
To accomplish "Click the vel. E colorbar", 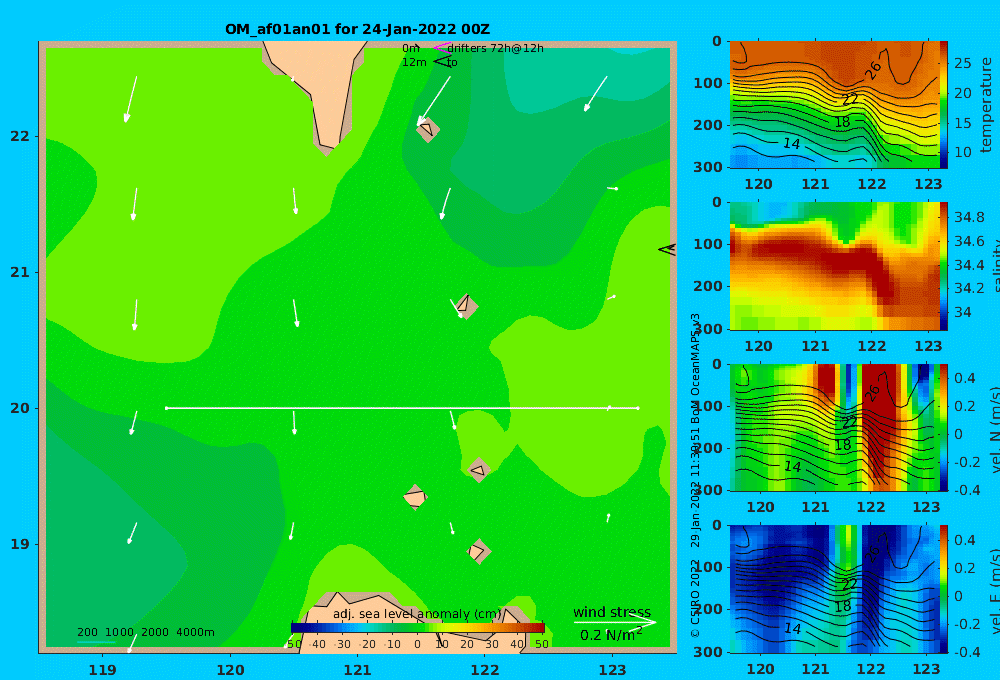I will (x=943, y=589).
